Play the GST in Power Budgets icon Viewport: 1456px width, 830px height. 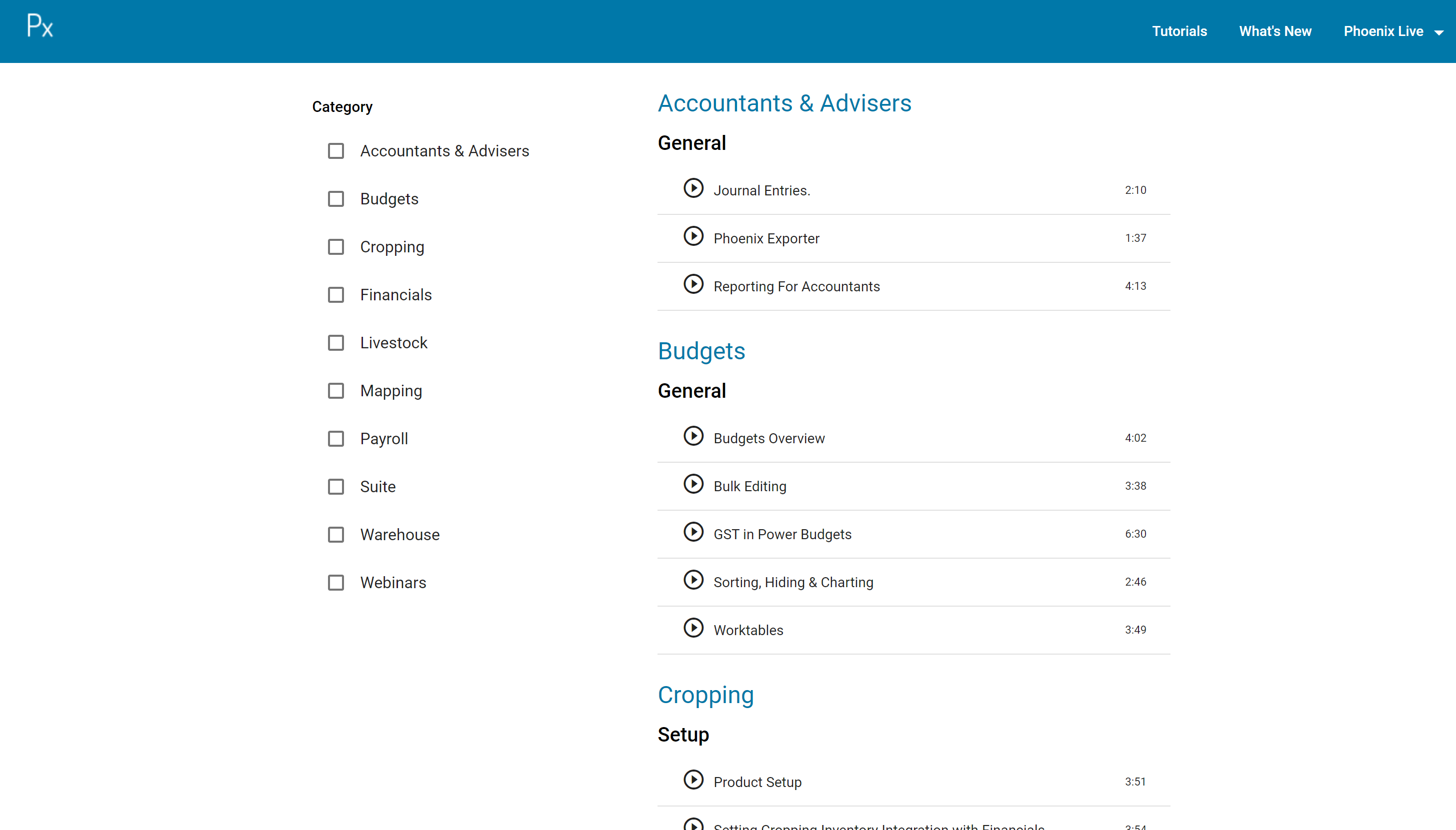[693, 532]
